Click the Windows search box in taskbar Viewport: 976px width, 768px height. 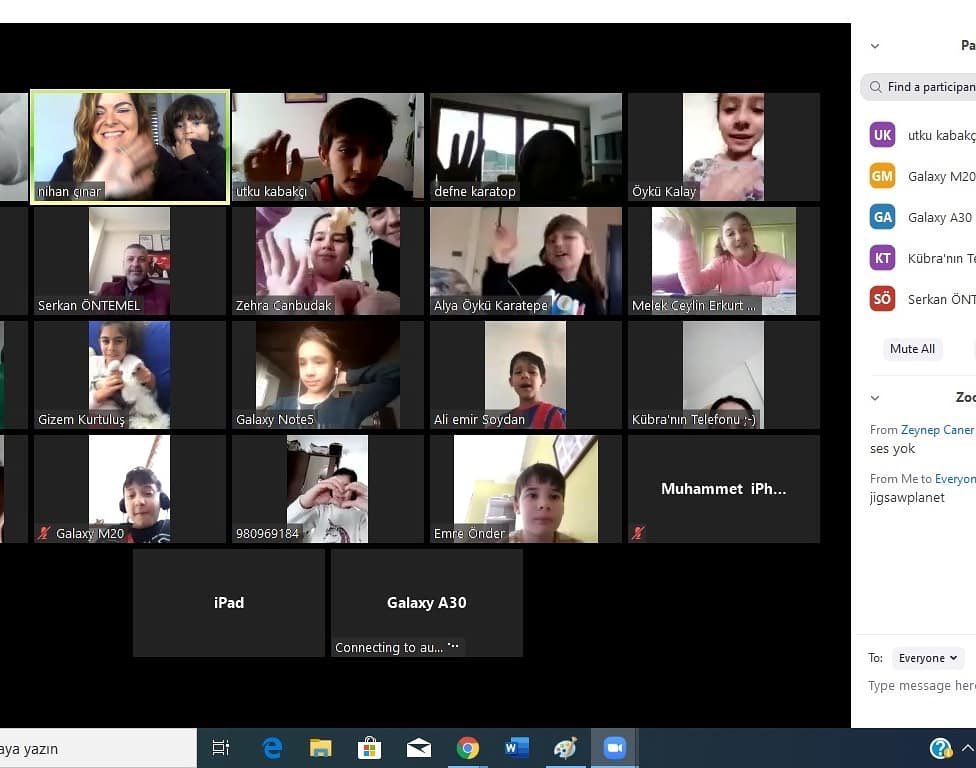(x=96, y=749)
